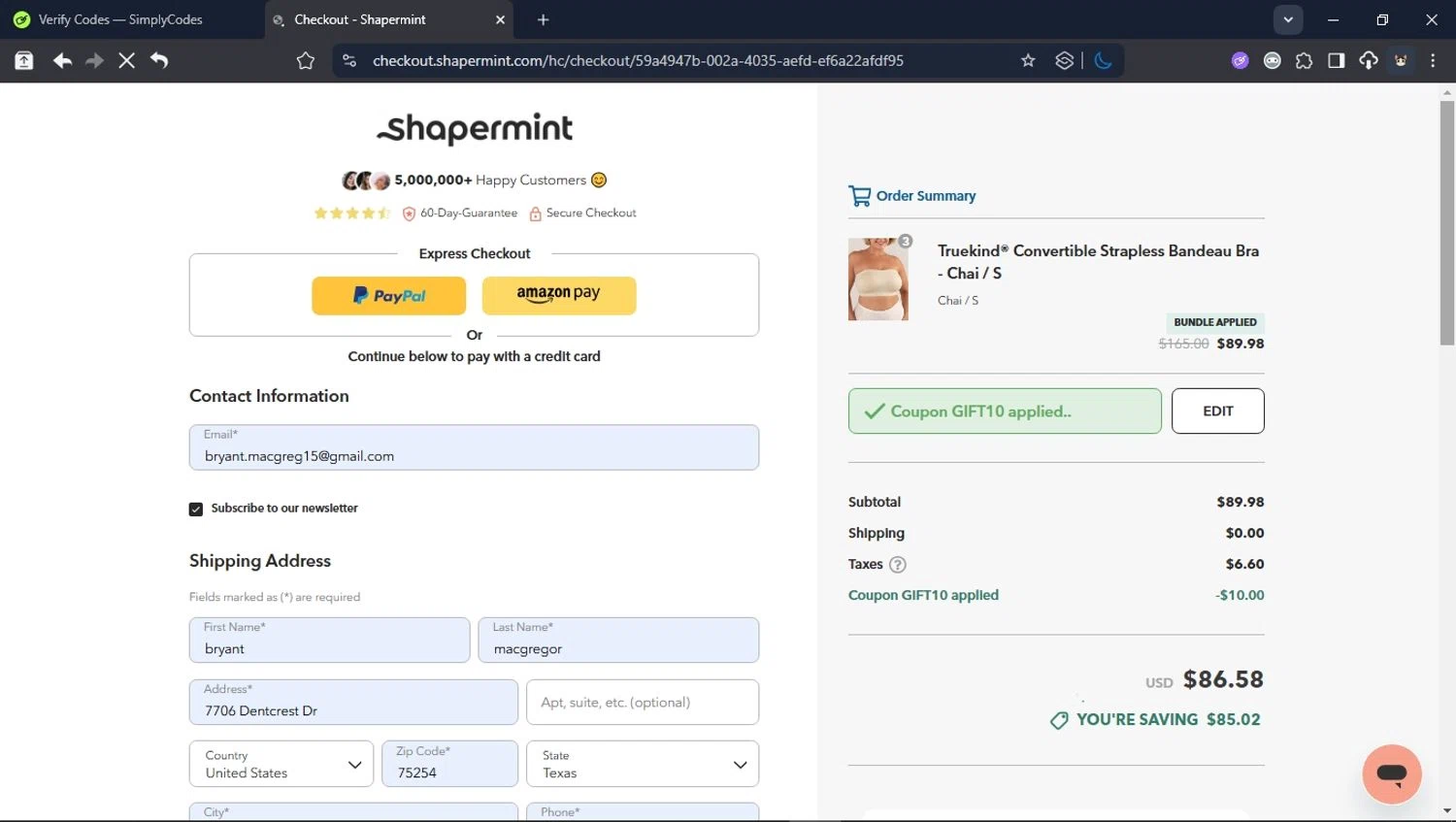
Task: Click the First Name field
Action: pos(329,641)
